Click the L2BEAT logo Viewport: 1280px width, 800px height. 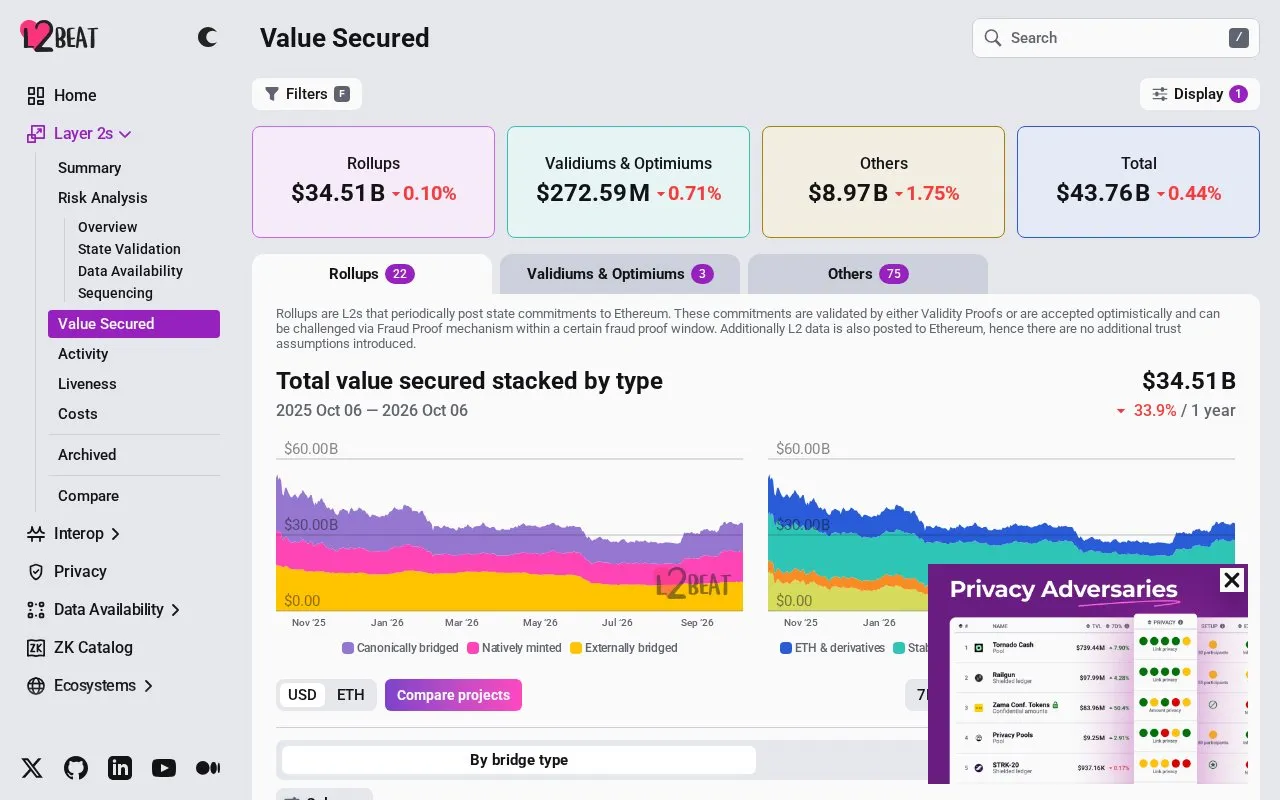[59, 37]
